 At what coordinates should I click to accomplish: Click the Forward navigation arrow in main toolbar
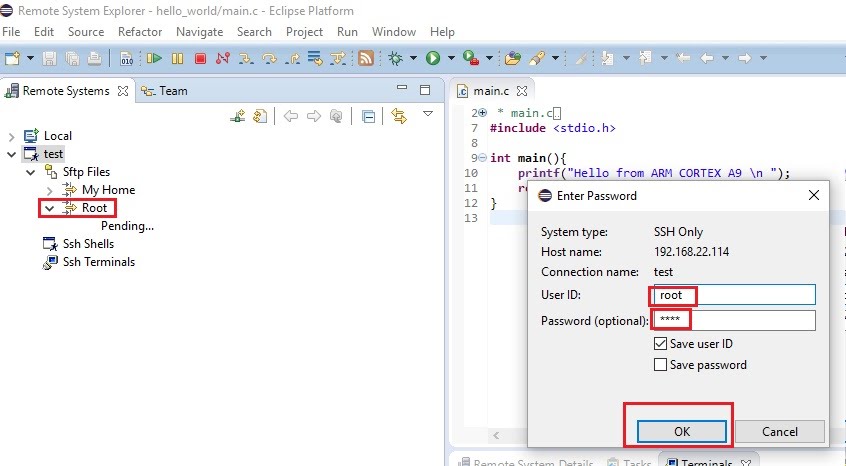[745, 58]
